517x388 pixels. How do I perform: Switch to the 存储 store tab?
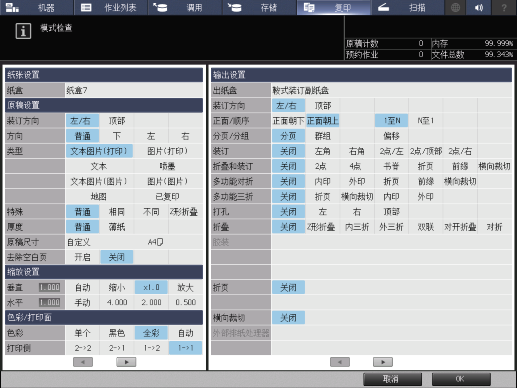click(x=259, y=7)
